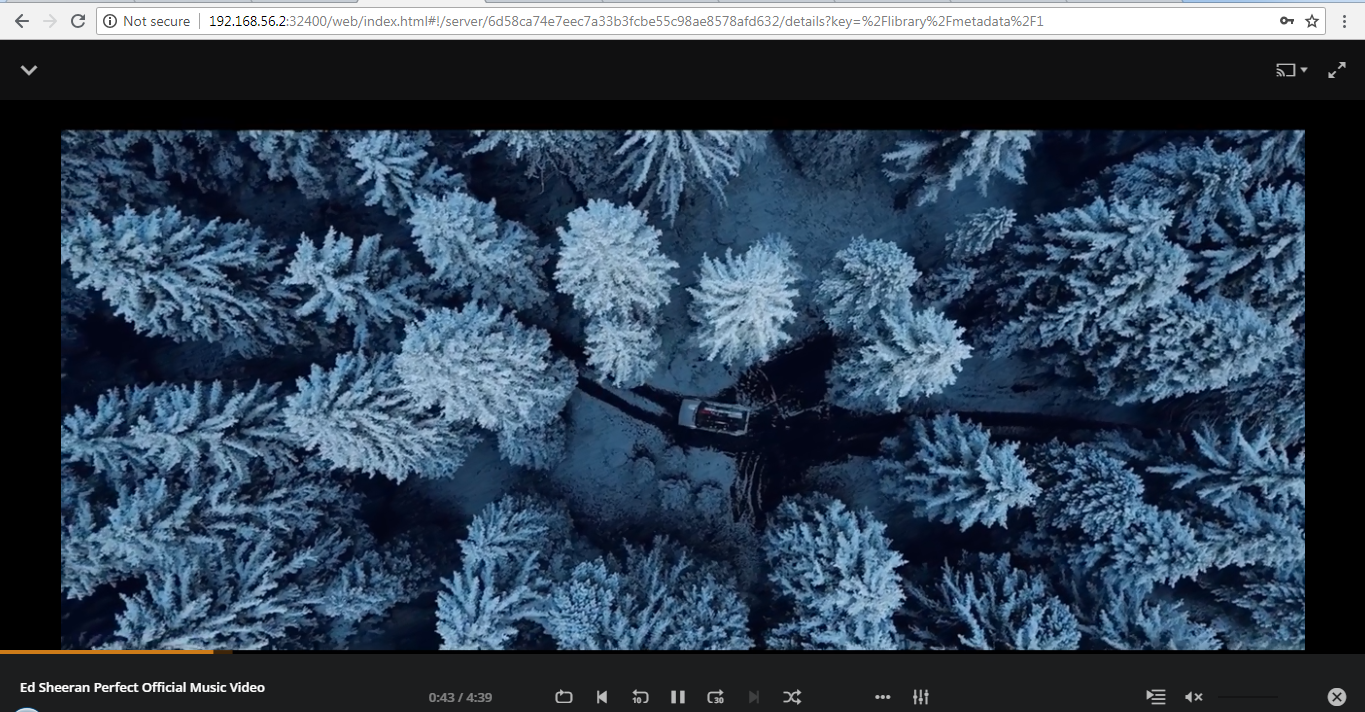Open the more options ellipsis menu
Image resolution: width=1365 pixels, height=712 pixels.
882,697
